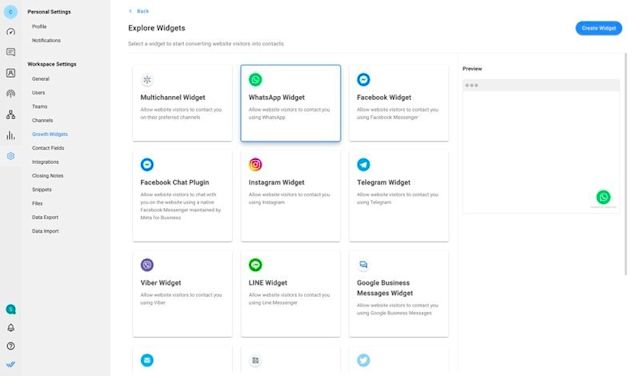This screenshot has height=376, width=640.
Task: Open the Broadcasts antenna icon in sidebar
Action: click(x=11, y=94)
